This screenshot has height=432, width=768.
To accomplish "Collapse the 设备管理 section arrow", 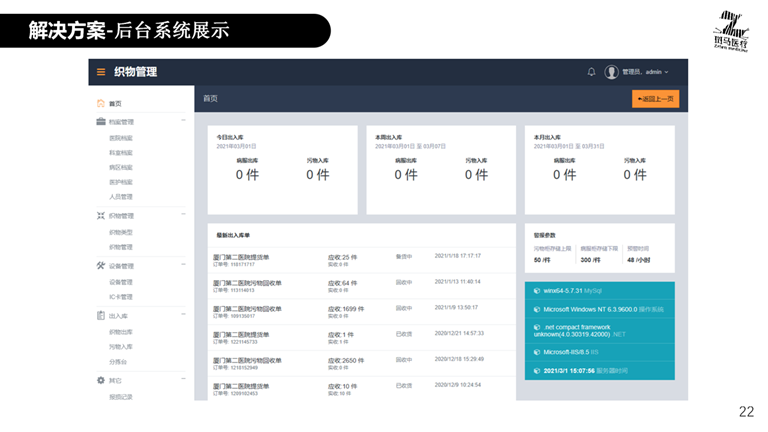I will [x=183, y=266].
